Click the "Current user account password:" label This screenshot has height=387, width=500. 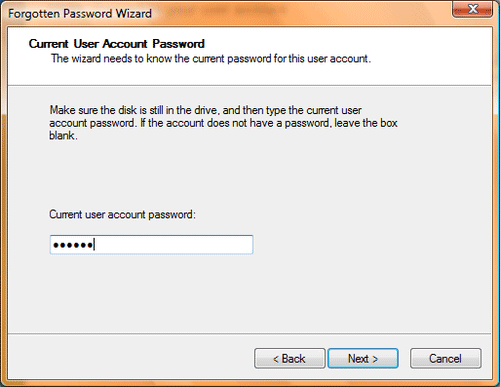coord(122,214)
